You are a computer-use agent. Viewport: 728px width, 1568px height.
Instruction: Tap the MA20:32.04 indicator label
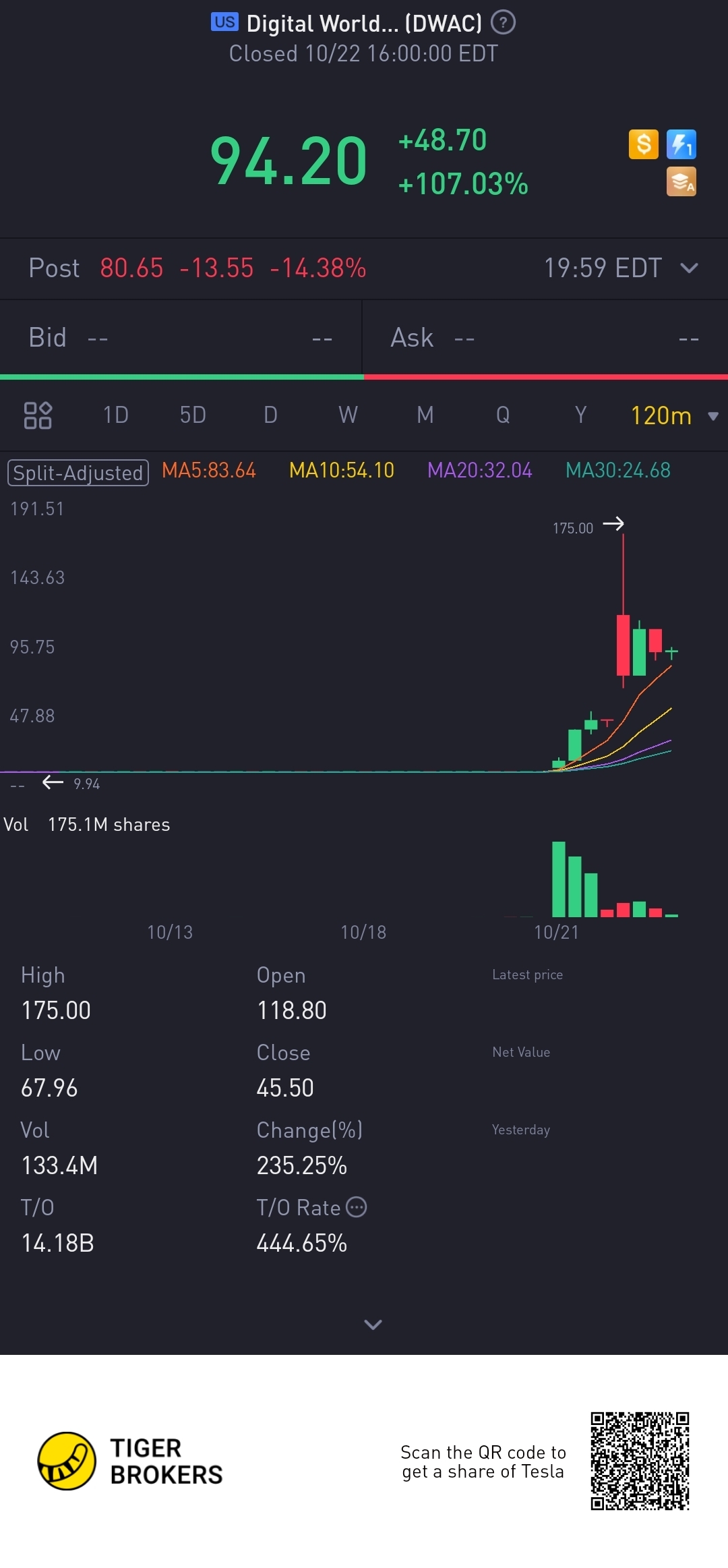[x=480, y=470]
